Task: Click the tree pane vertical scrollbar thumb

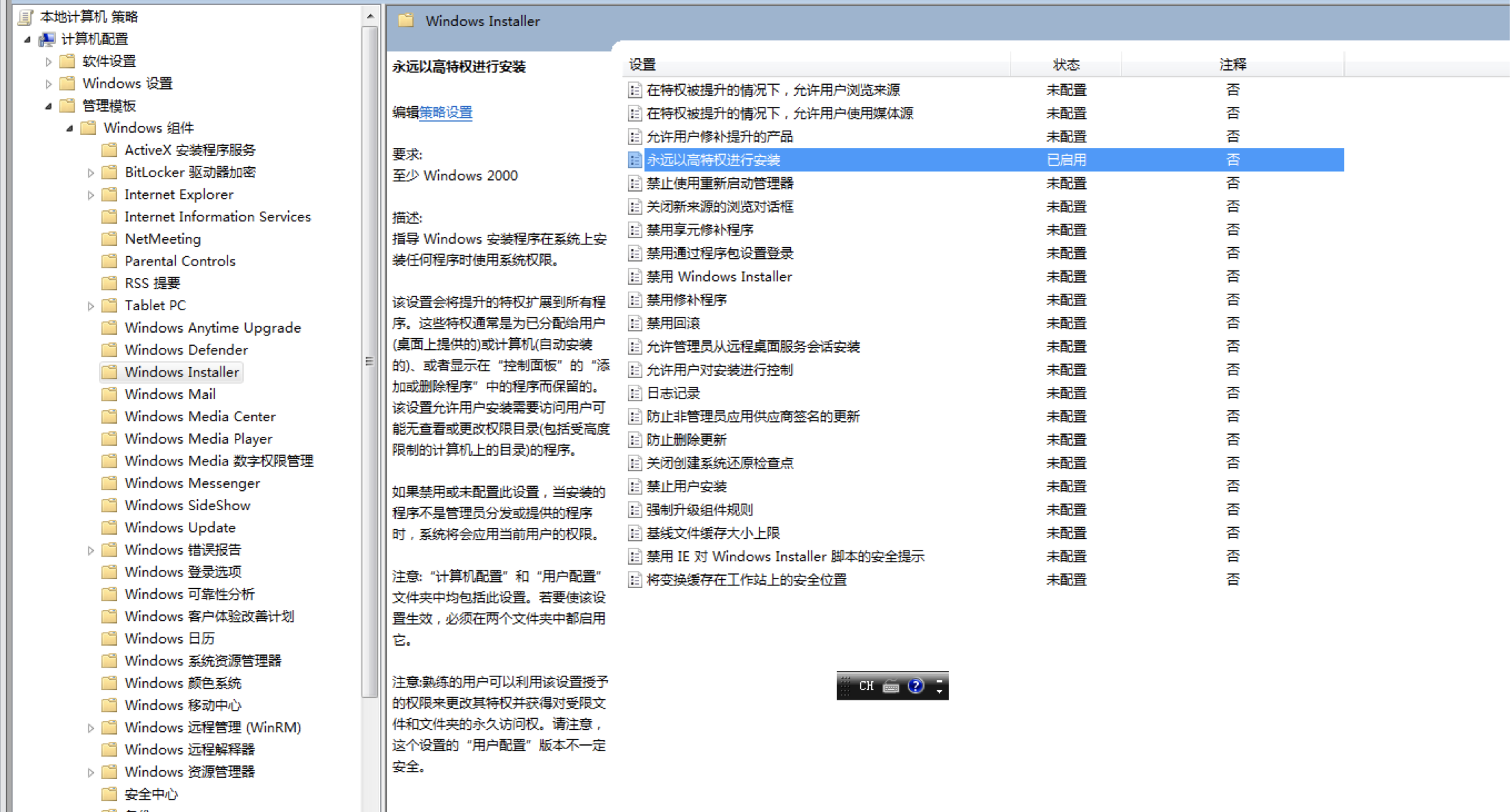Action: tap(370, 361)
